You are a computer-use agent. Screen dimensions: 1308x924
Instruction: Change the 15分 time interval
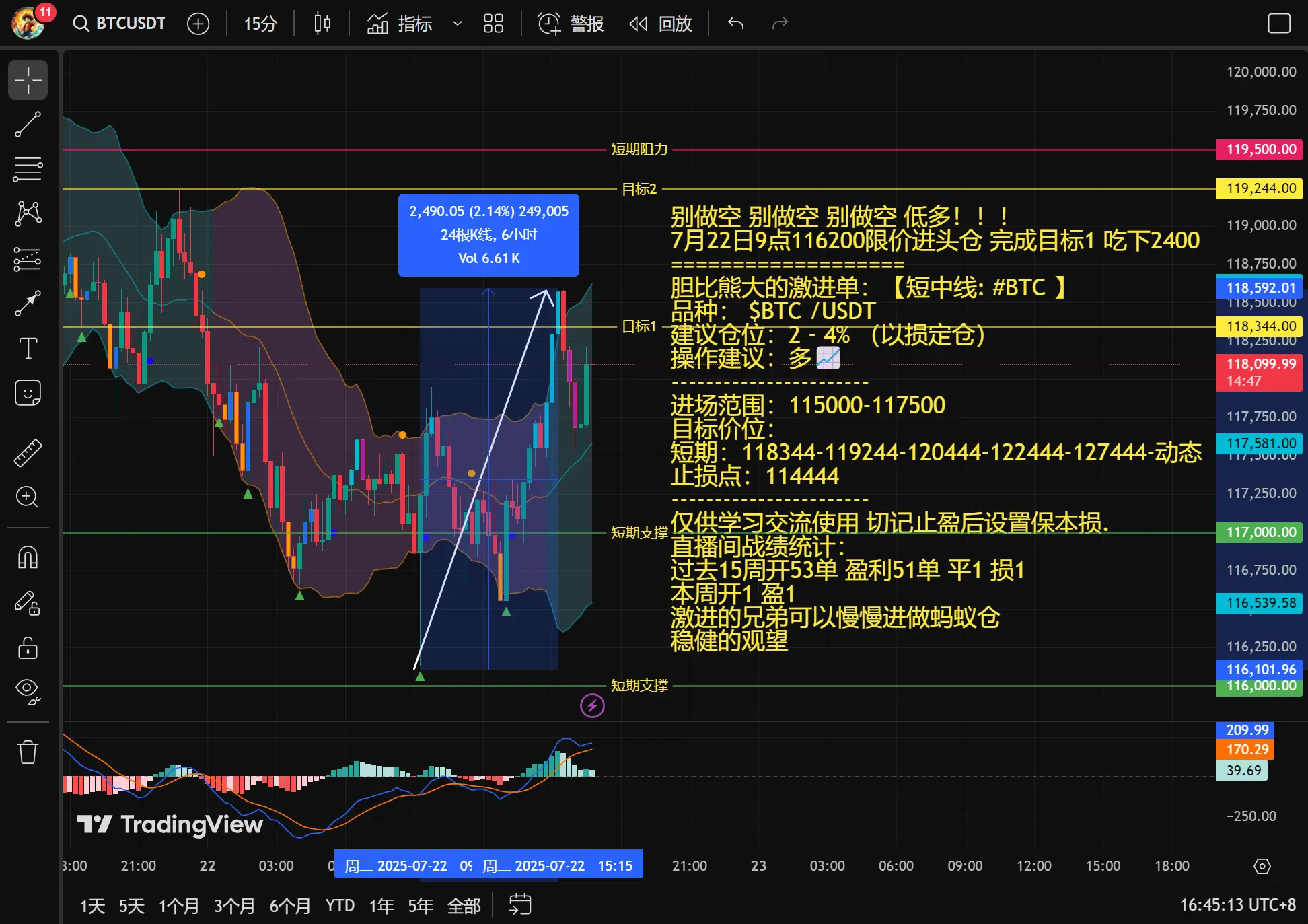point(260,24)
